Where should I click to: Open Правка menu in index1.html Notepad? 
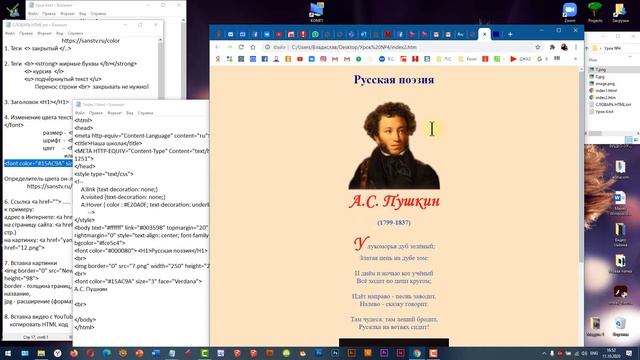pos(96,113)
